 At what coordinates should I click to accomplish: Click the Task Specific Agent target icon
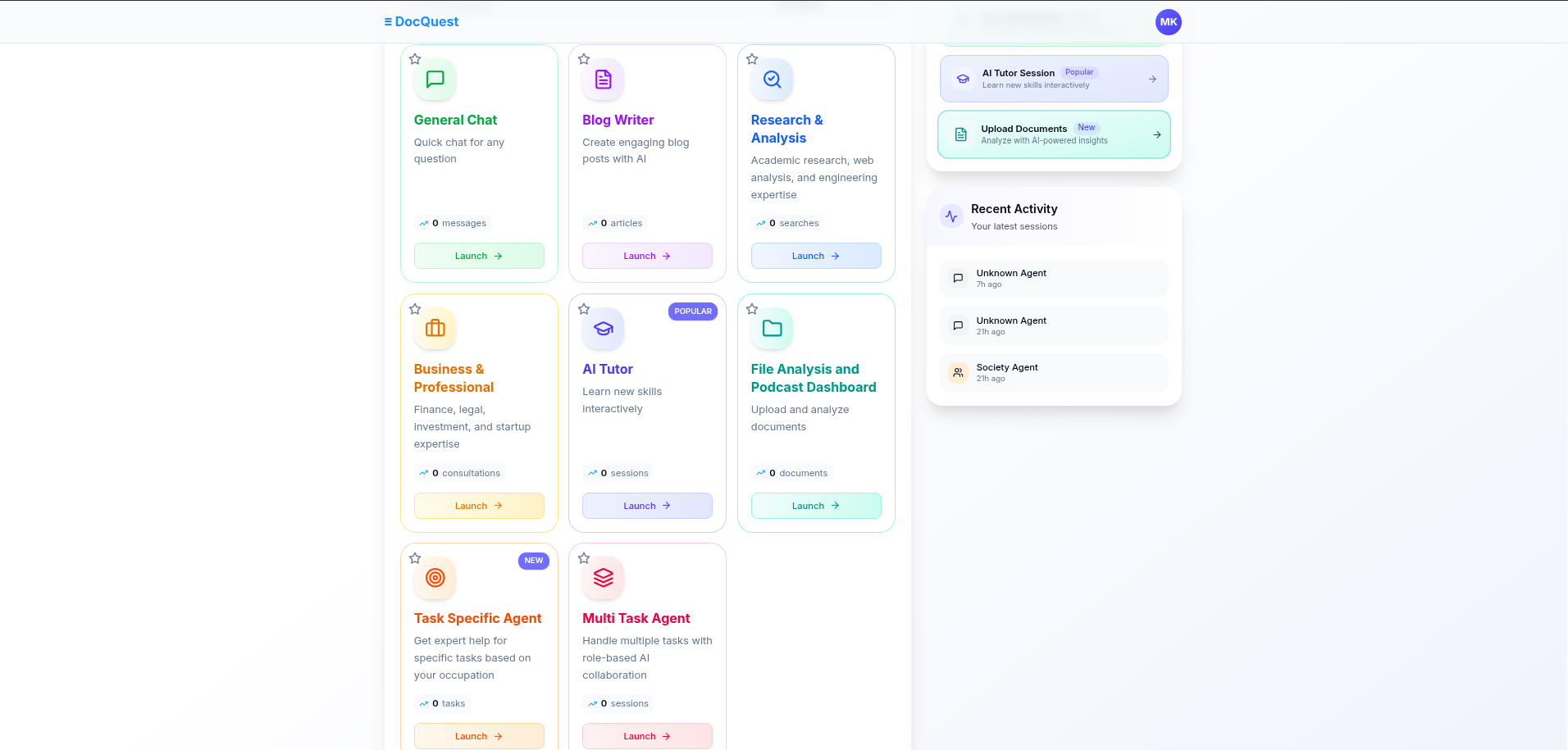coord(435,578)
